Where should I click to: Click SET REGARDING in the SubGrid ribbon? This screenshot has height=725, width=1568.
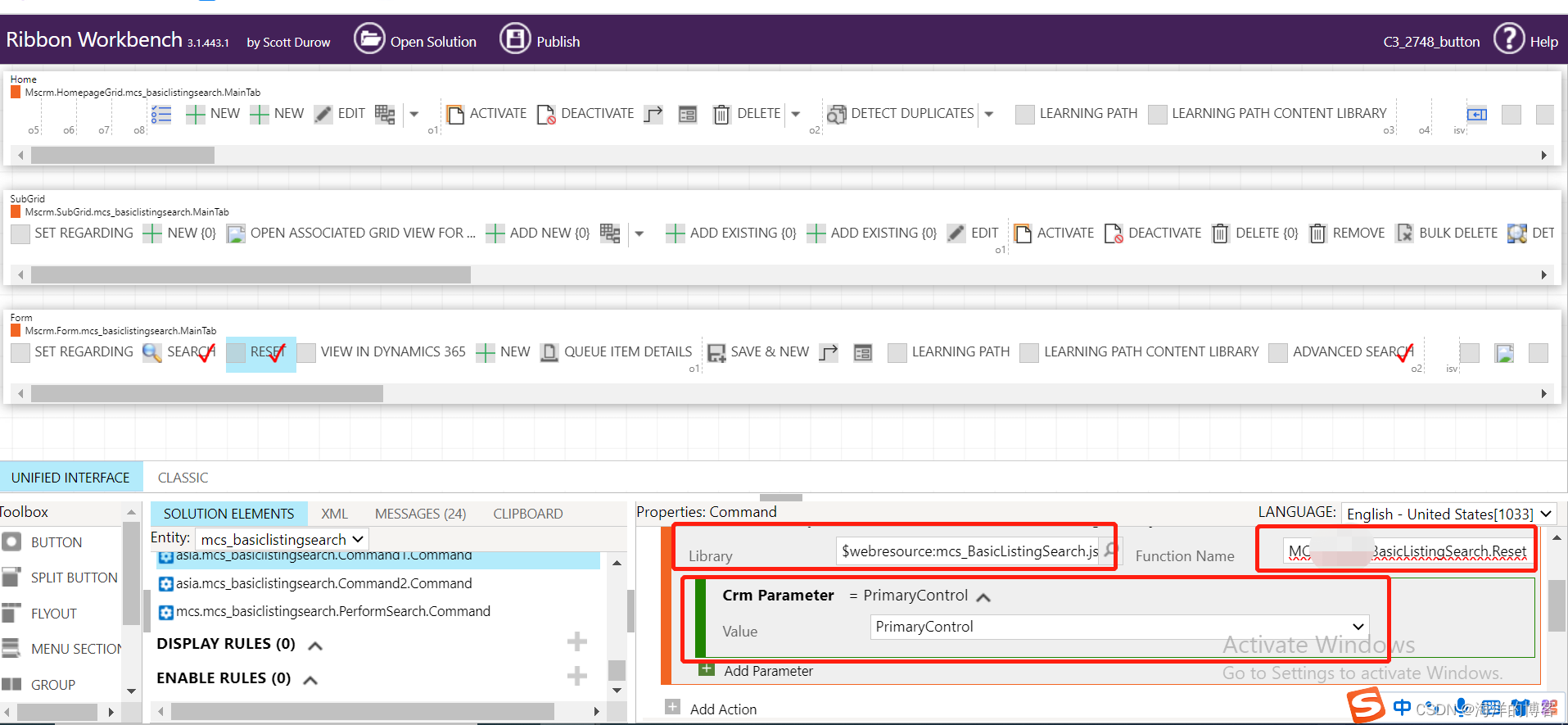coord(73,233)
